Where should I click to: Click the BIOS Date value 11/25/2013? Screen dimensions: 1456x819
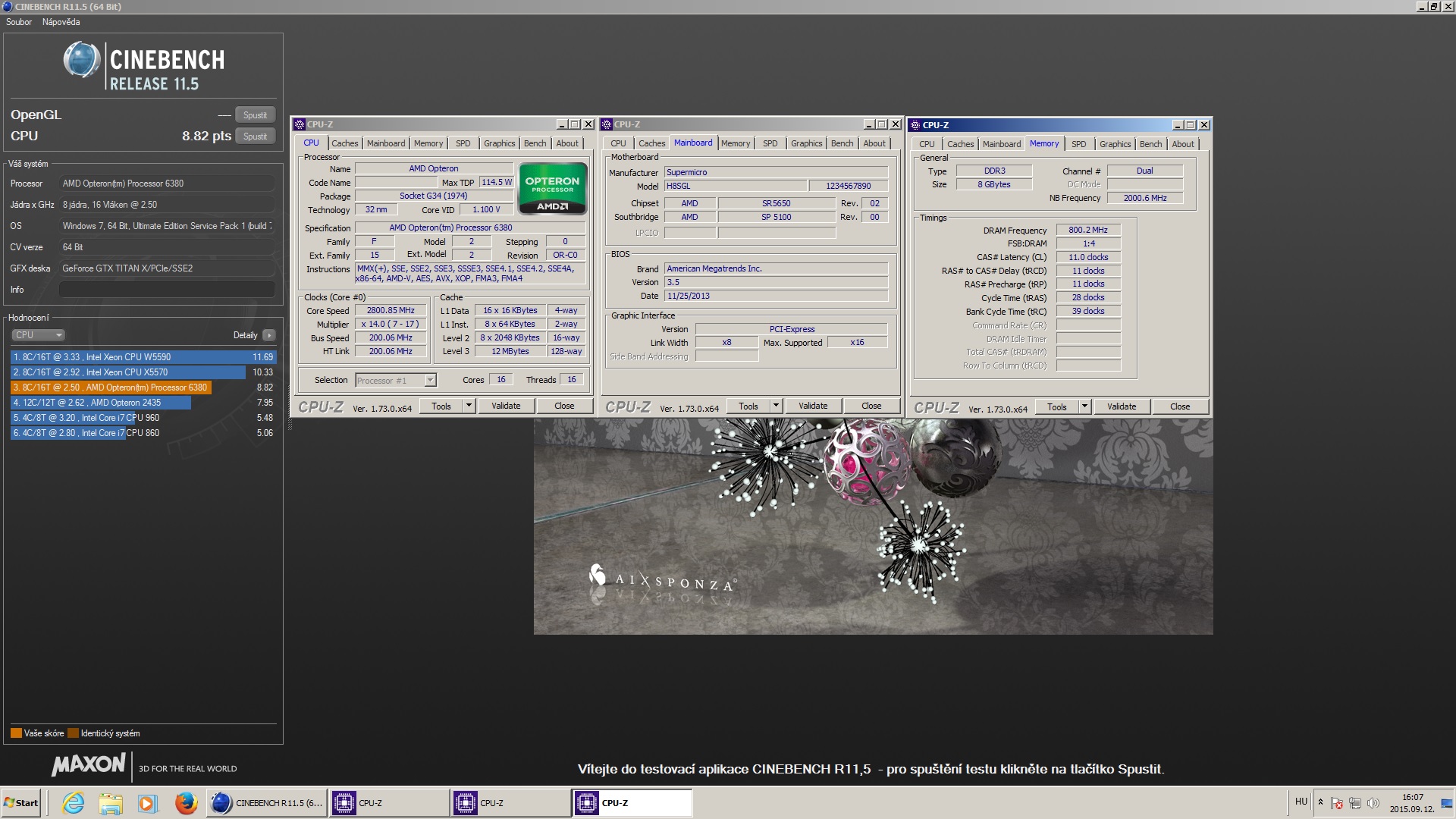pyautogui.click(x=776, y=297)
